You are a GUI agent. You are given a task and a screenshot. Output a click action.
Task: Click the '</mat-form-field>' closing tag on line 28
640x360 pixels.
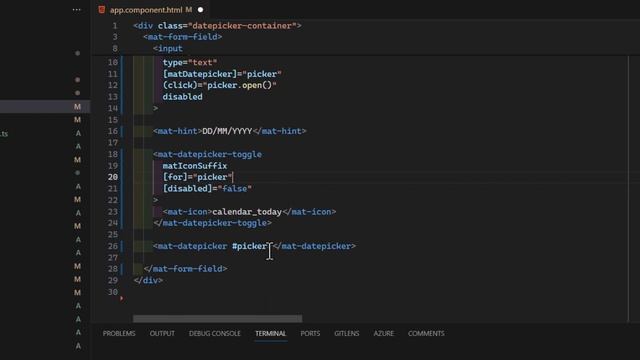tap(185, 269)
